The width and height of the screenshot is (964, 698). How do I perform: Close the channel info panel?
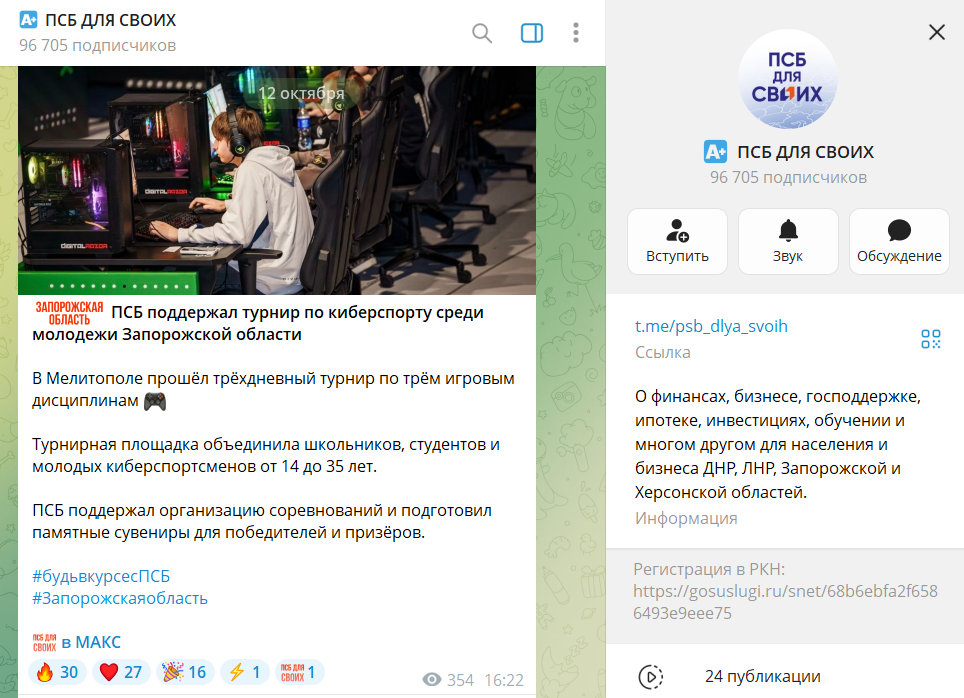tap(936, 32)
